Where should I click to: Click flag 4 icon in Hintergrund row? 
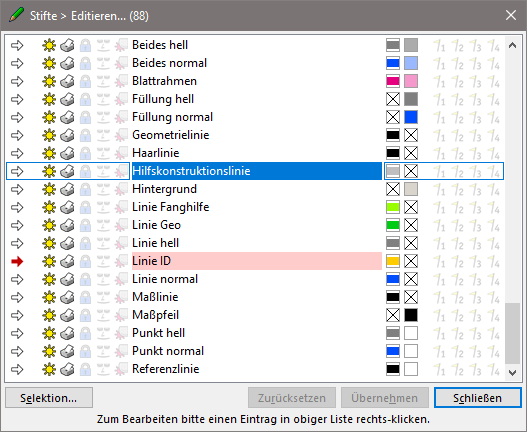pyautogui.click(x=493, y=189)
